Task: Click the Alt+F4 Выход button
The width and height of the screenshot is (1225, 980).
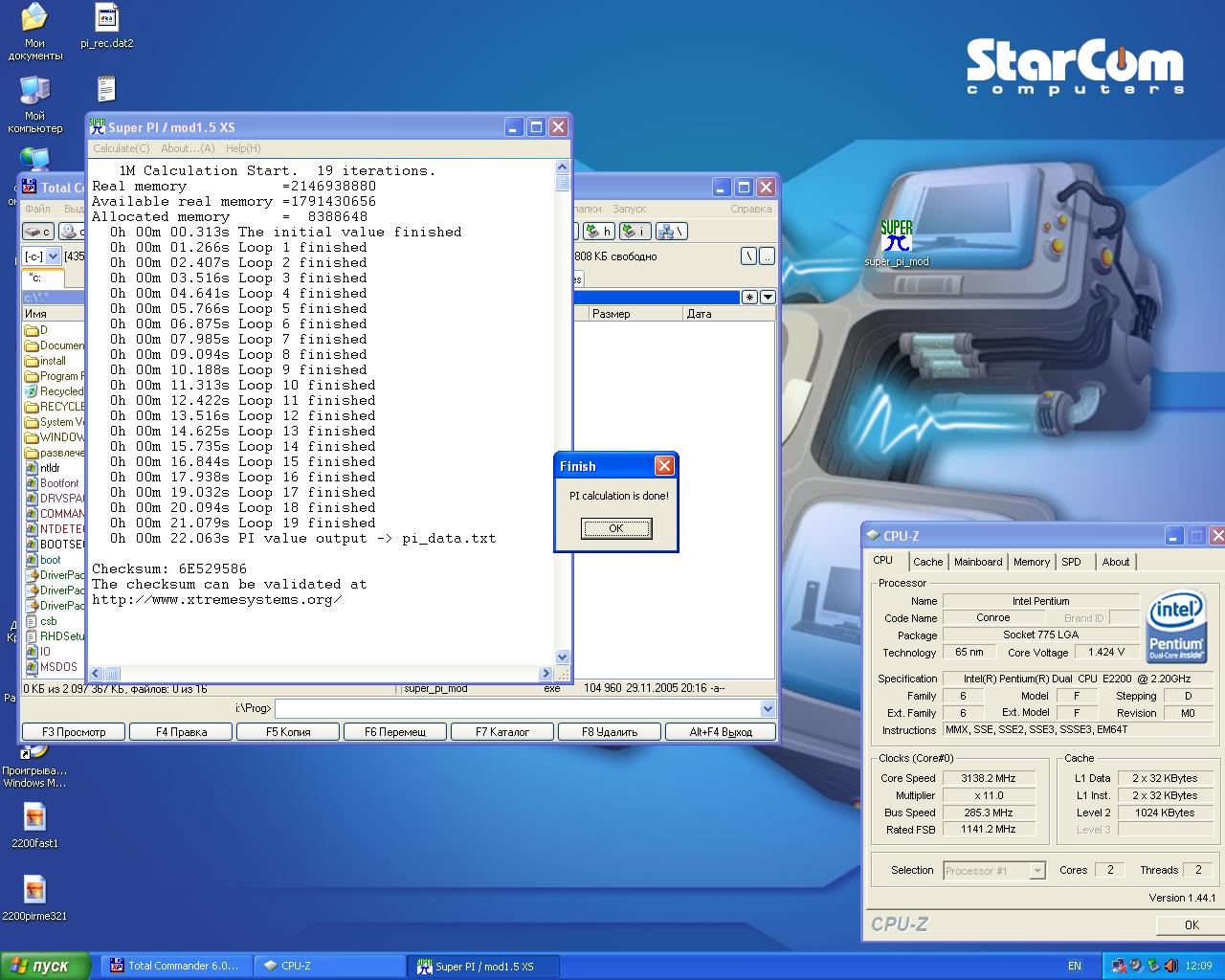Action: (721, 732)
